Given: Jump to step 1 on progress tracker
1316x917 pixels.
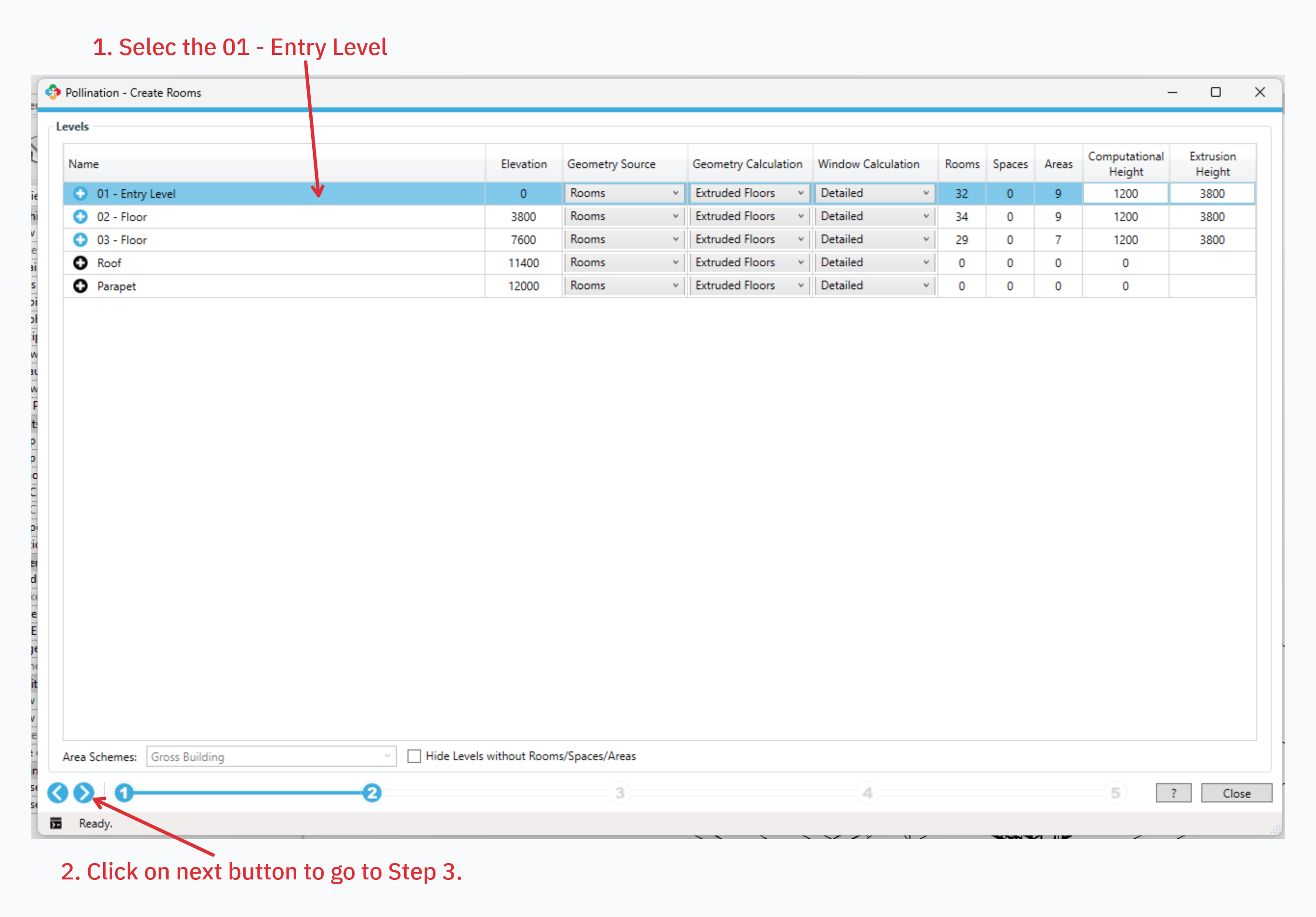Looking at the screenshot, I should pos(124,793).
